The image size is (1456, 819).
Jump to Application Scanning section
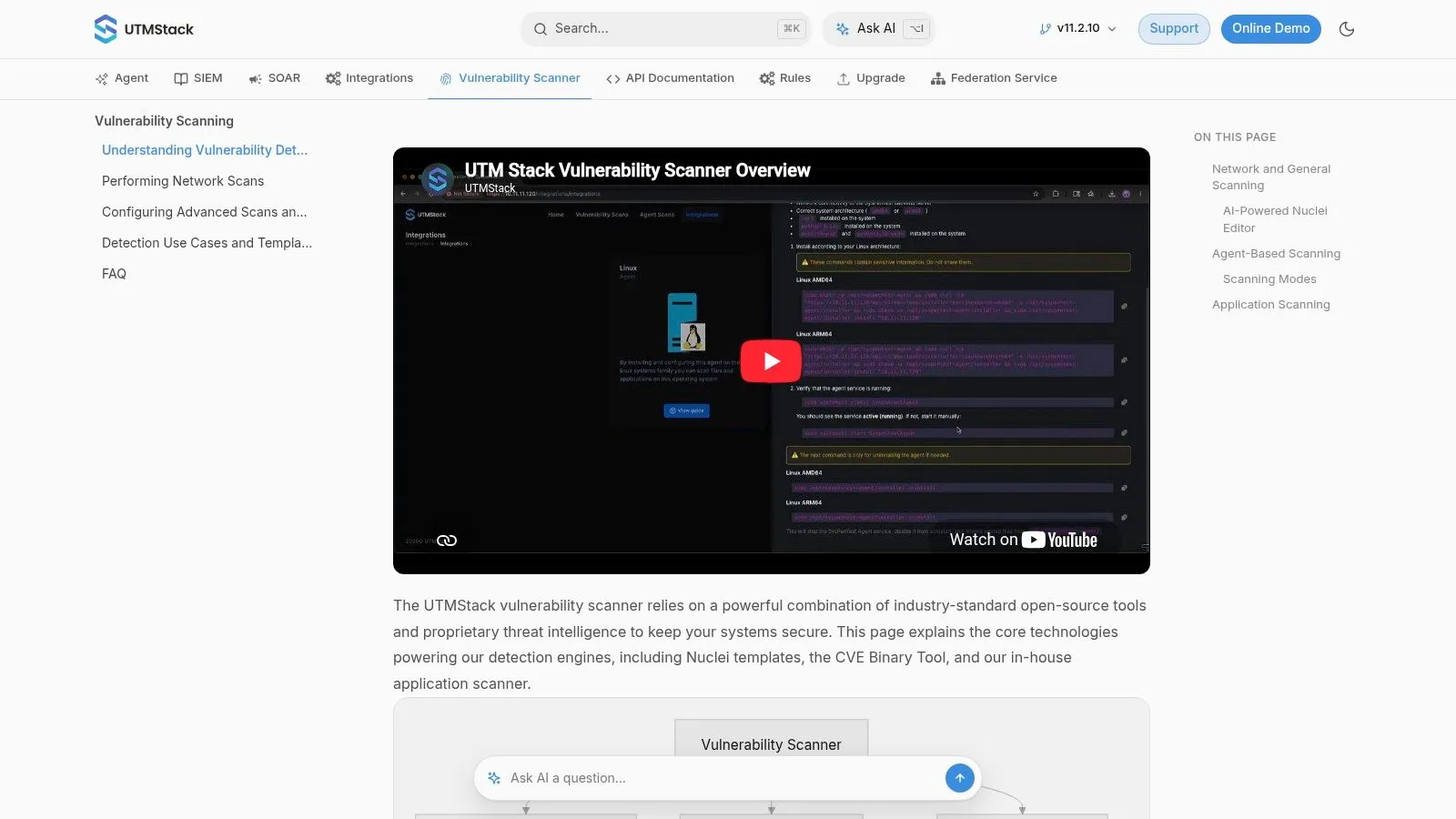point(1270,305)
